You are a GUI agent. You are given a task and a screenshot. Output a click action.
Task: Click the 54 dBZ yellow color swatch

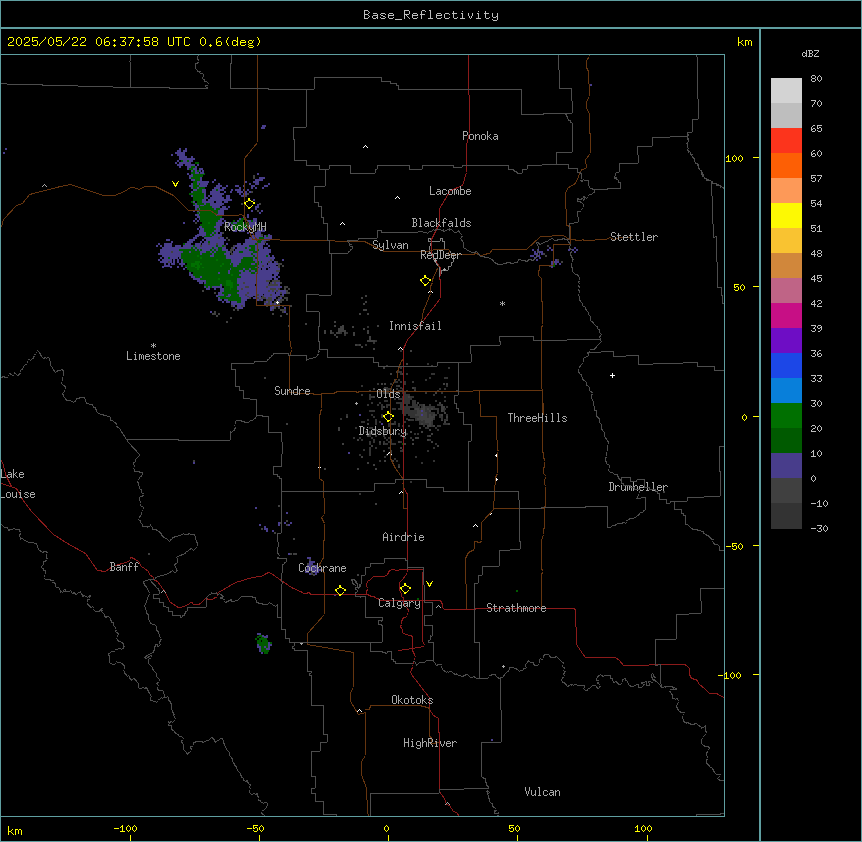[786, 215]
